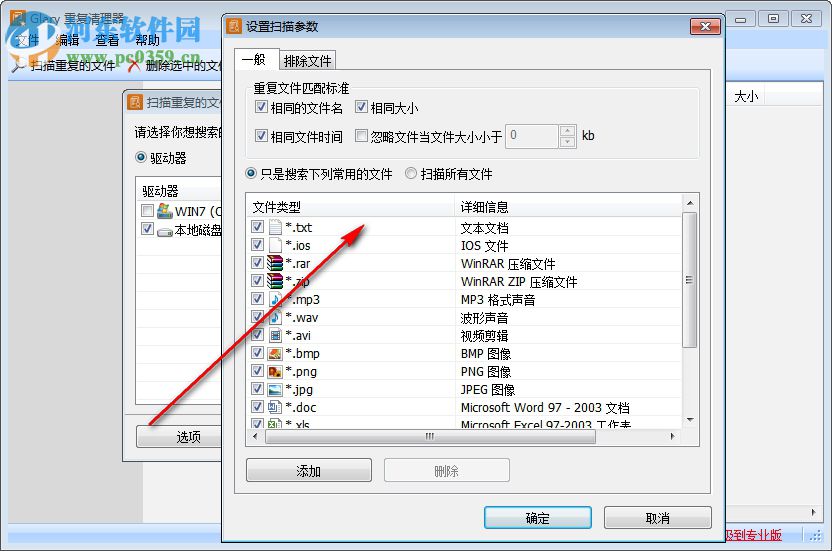Click the text MP3 格式声音

pos(498,300)
